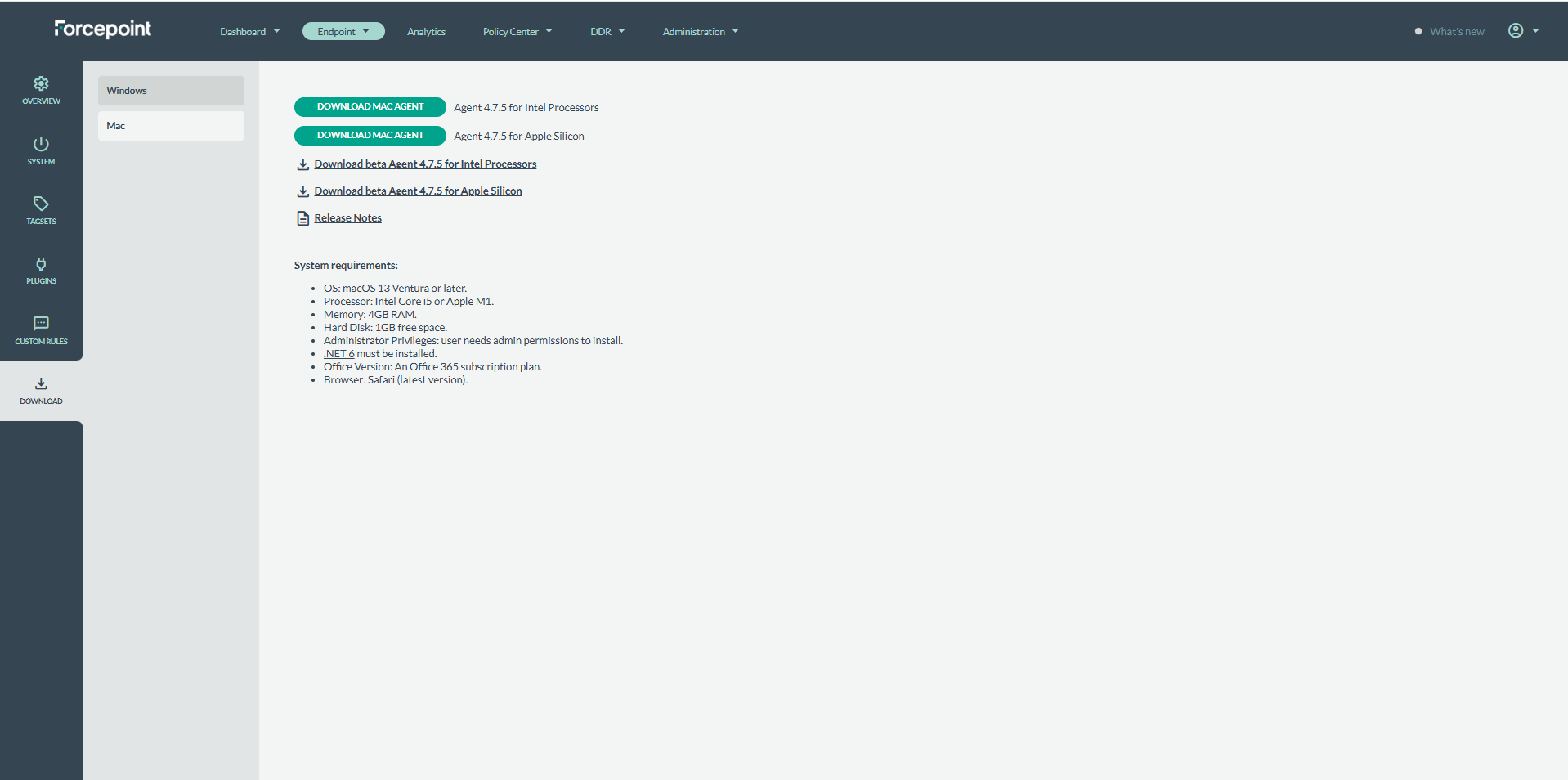Expand the Dashboard dropdown menu

[x=250, y=31]
